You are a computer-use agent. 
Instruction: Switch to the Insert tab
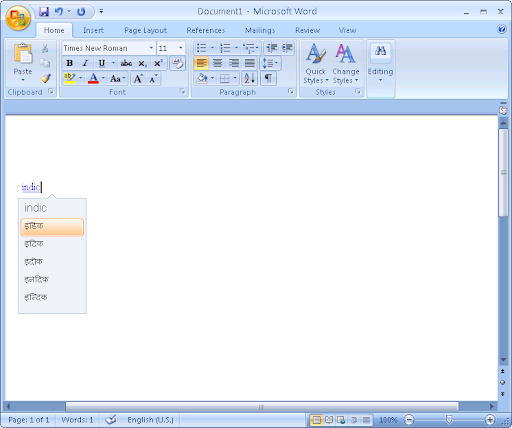93,30
